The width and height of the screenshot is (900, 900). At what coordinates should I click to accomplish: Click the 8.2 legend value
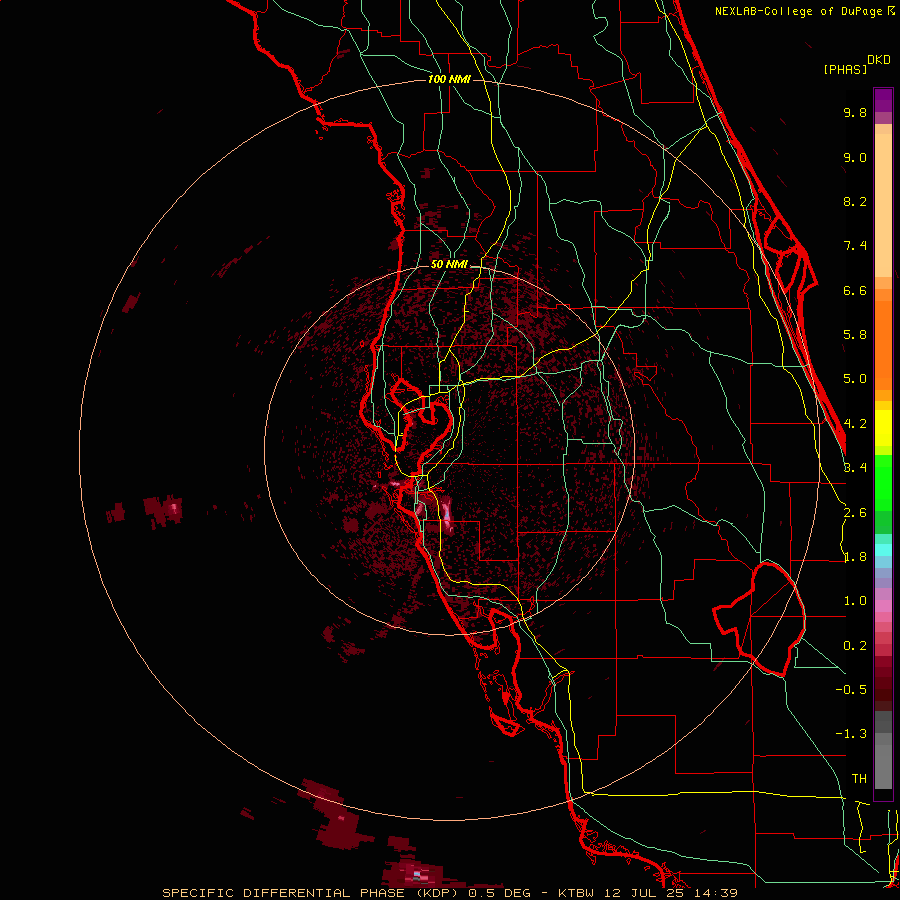(x=855, y=201)
